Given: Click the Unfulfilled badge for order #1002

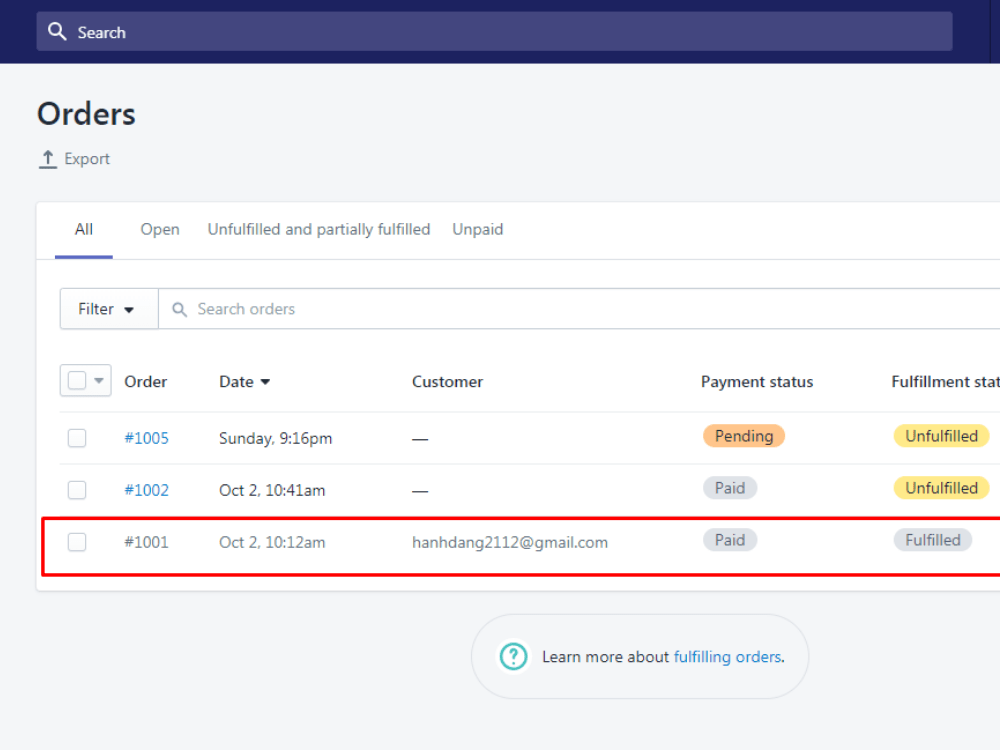Looking at the screenshot, I should tap(941, 488).
